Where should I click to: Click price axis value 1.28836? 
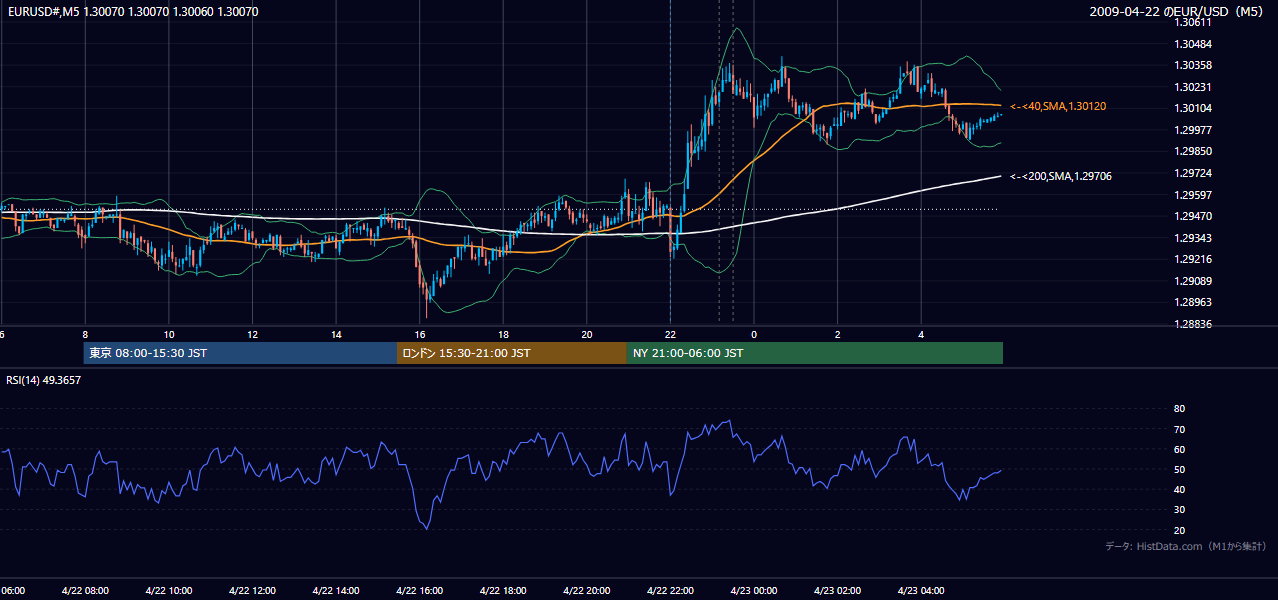1193,324
